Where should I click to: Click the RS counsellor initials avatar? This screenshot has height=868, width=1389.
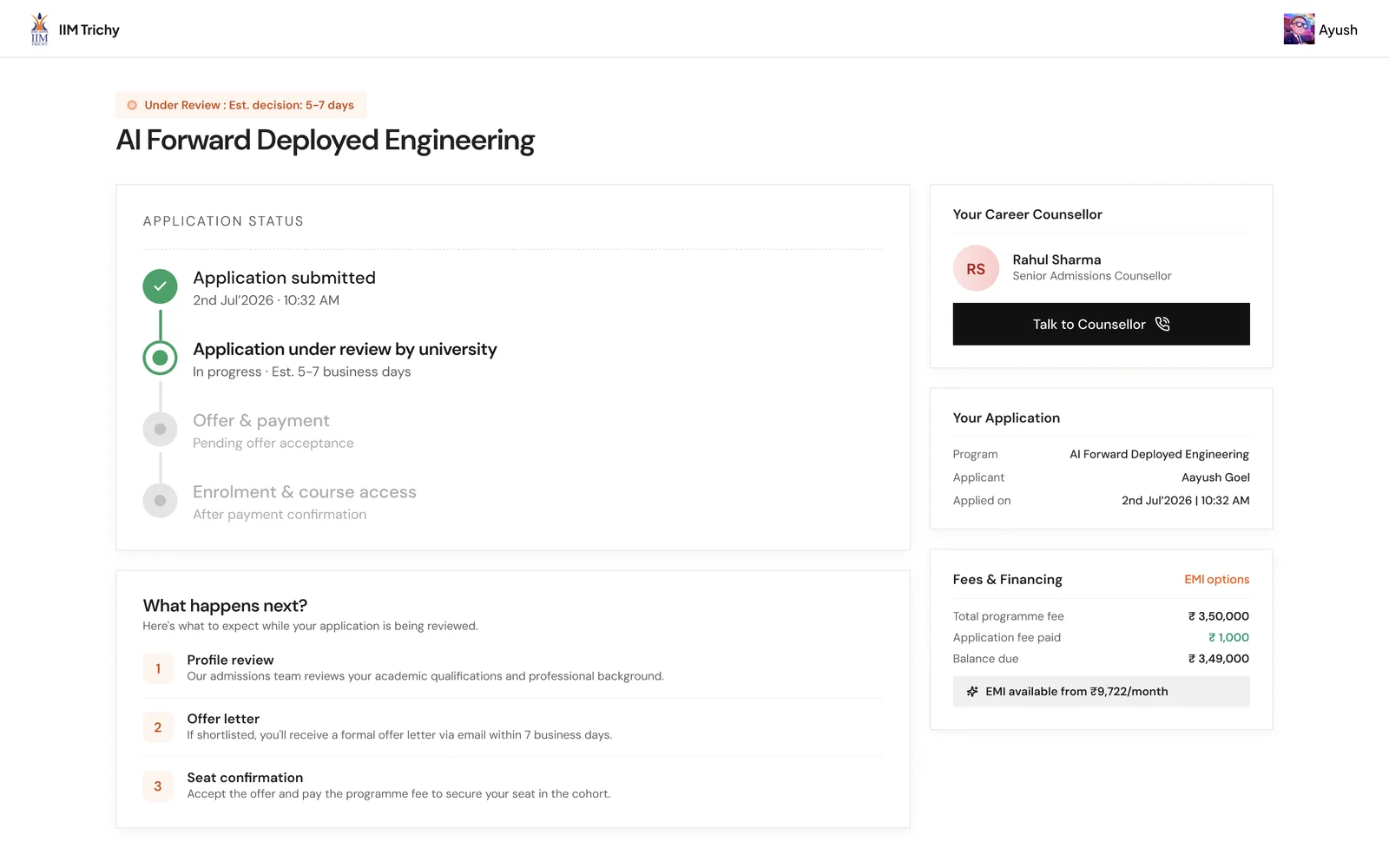[976, 269]
